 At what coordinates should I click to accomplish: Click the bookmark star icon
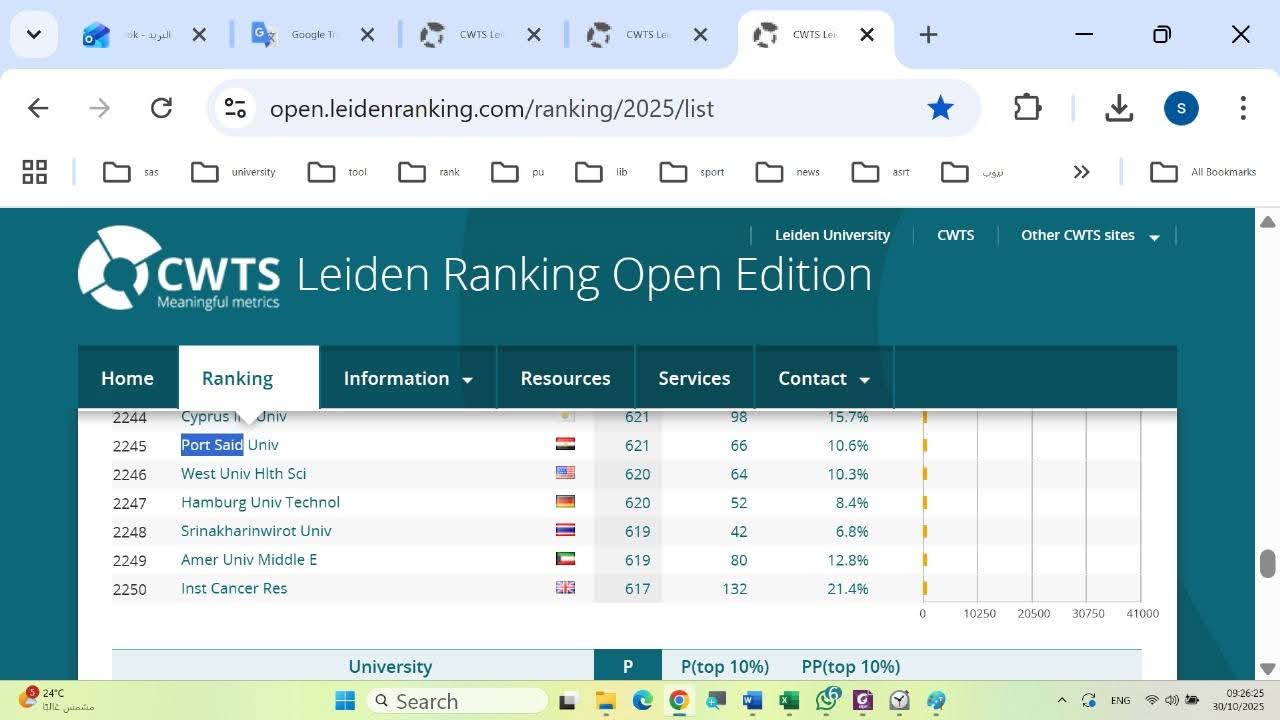pyautogui.click(x=940, y=108)
